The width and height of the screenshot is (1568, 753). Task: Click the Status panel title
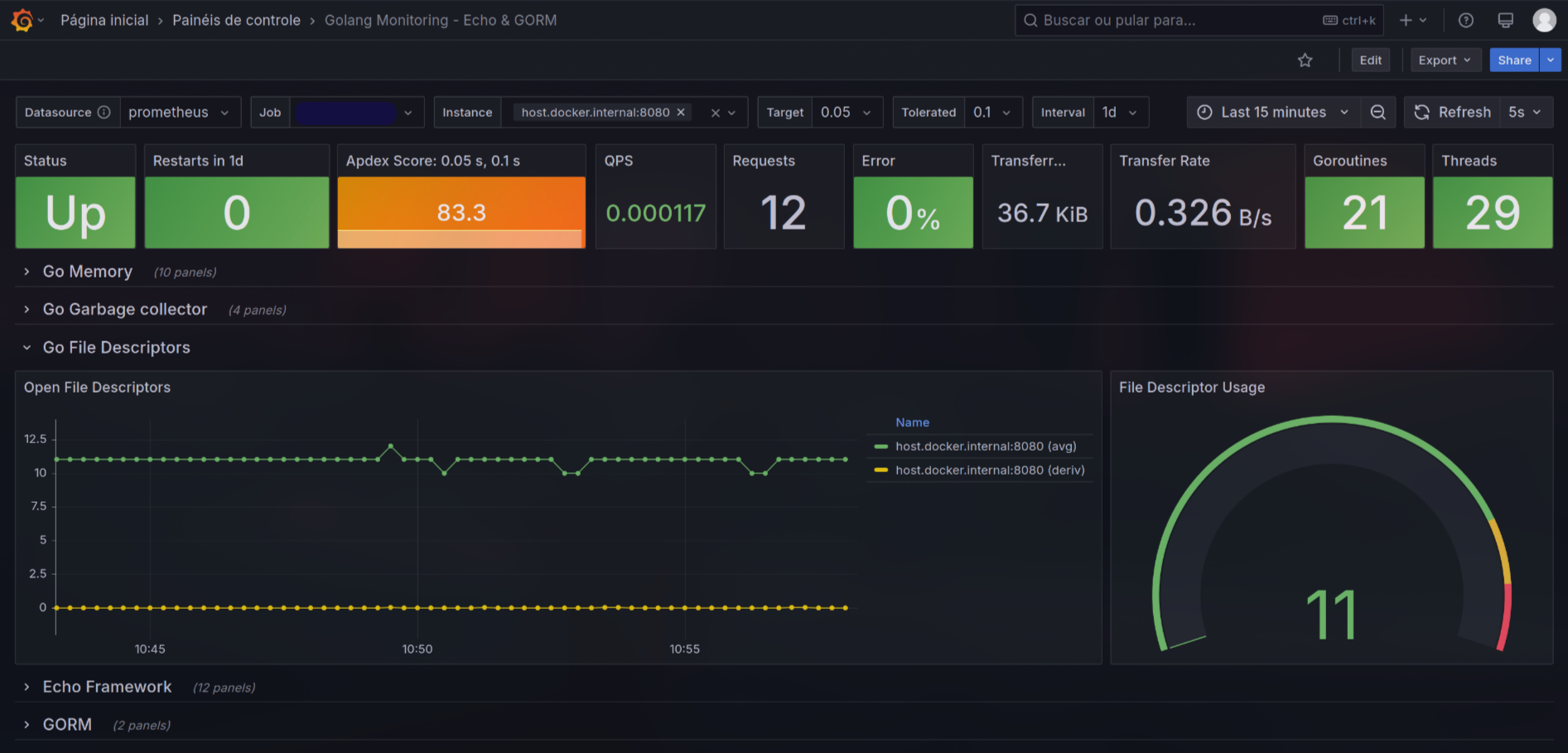pyautogui.click(x=46, y=161)
